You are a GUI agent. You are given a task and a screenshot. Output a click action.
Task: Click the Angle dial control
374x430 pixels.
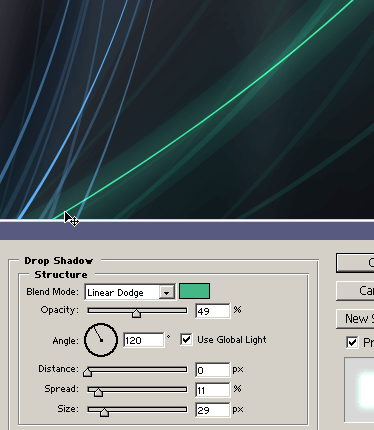(x=101, y=340)
